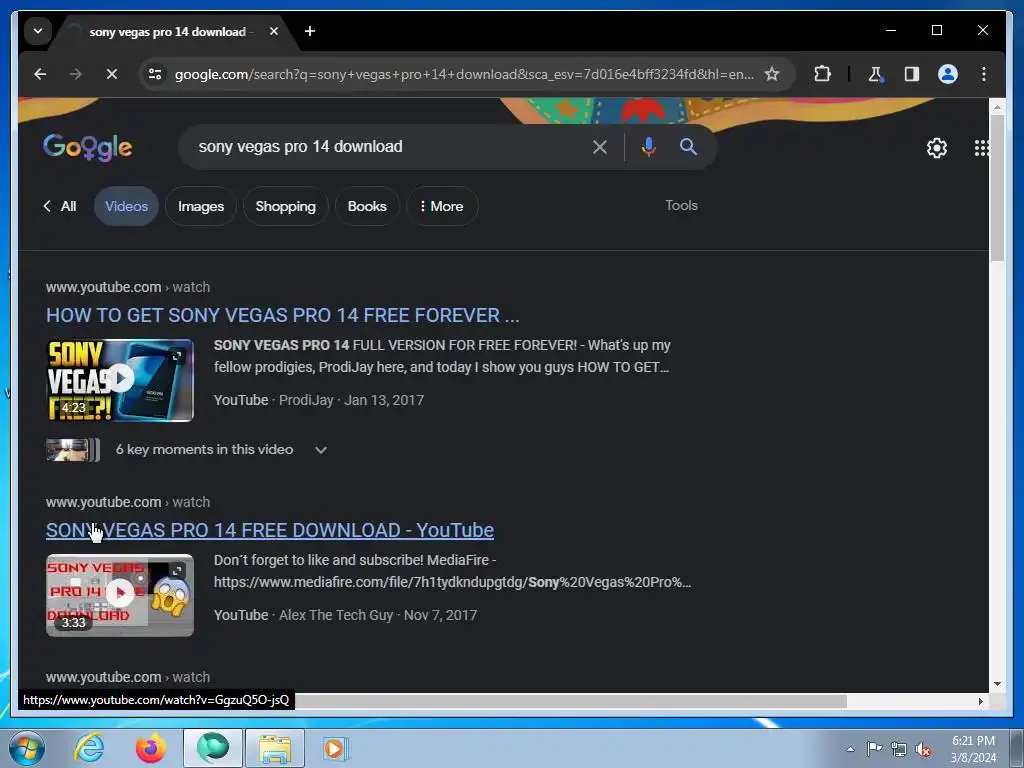Stop loading the page
The image size is (1024, 768).
pos(112,74)
